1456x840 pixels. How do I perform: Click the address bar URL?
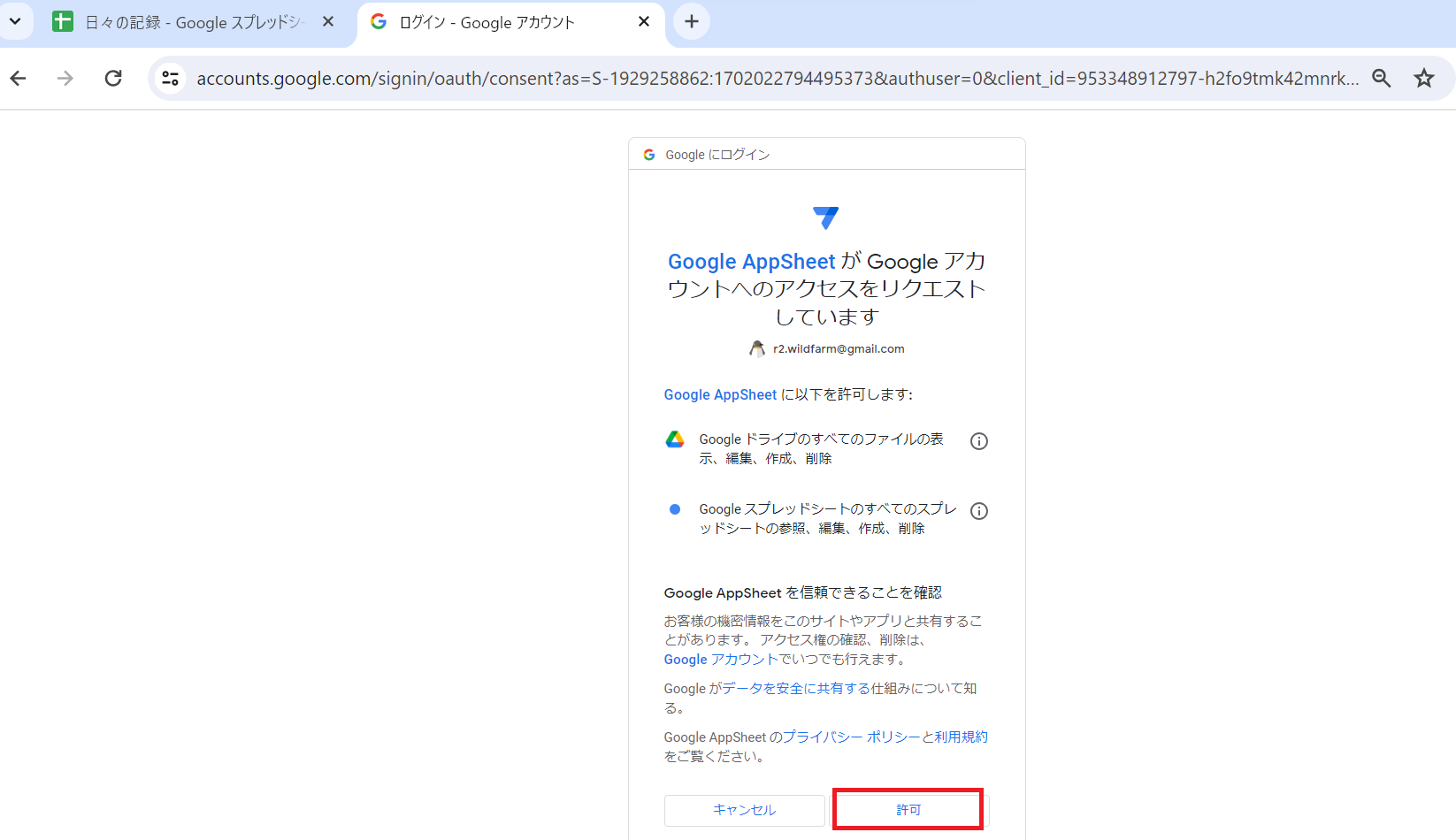[778, 79]
